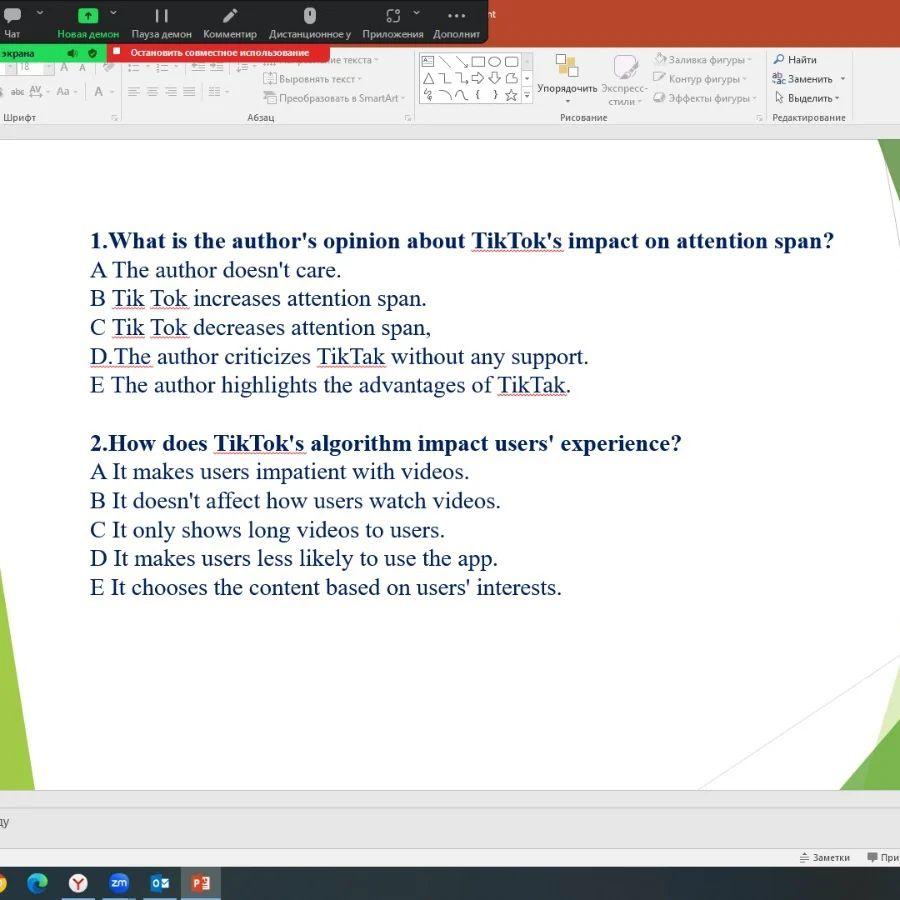Click the green security shield icon
Image resolution: width=900 pixels, height=900 pixels.
(x=92, y=53)
